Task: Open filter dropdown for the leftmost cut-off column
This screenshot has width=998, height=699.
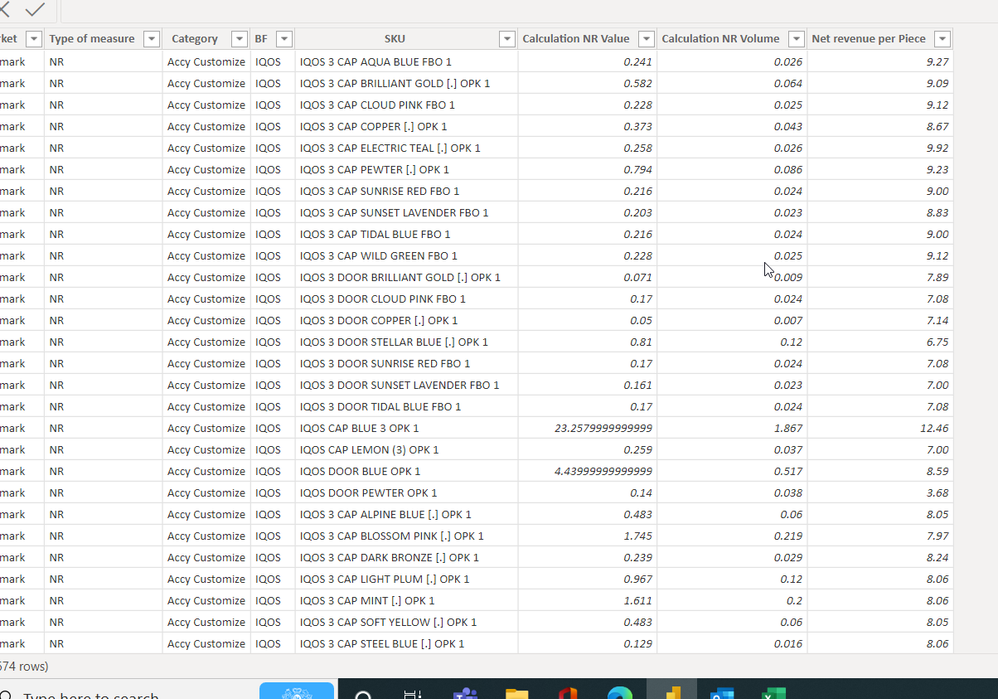Action: tap(34, 39)
